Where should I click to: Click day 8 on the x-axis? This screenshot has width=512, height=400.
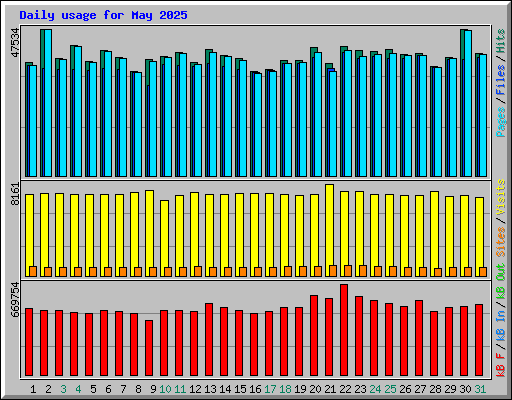[x=138, y=389]
